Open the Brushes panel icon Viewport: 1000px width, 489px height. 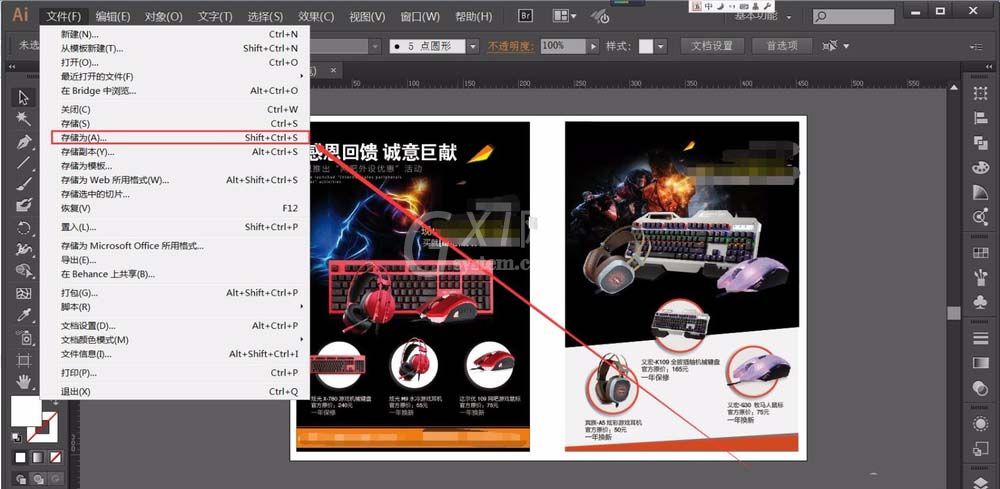pos(980,277)
